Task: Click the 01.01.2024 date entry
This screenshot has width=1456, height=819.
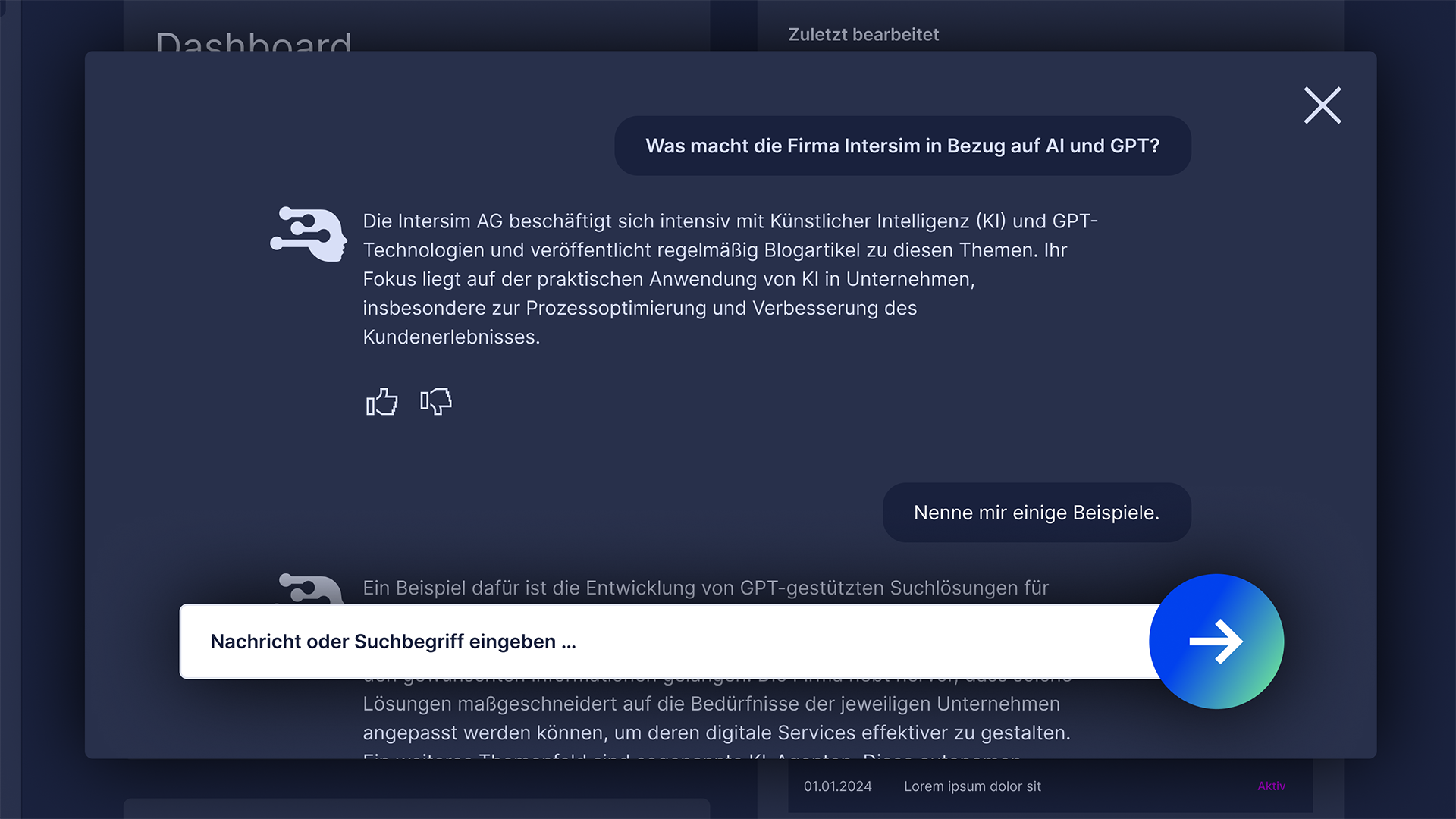Action: pos(837,786)
